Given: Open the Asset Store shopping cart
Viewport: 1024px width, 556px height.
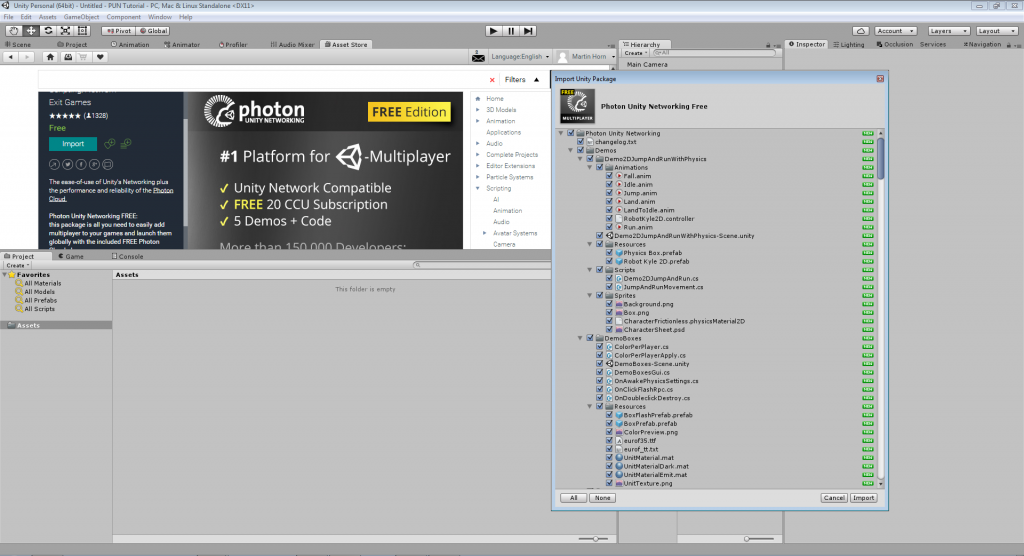Looking at the screenshot, I should click(x=84, y=57).
